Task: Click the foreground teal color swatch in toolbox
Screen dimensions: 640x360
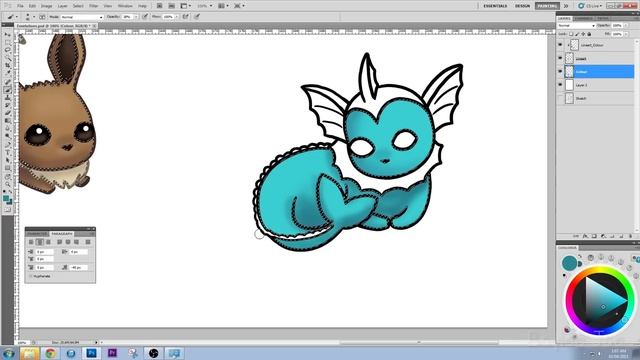Action: (x=6, y=199)
